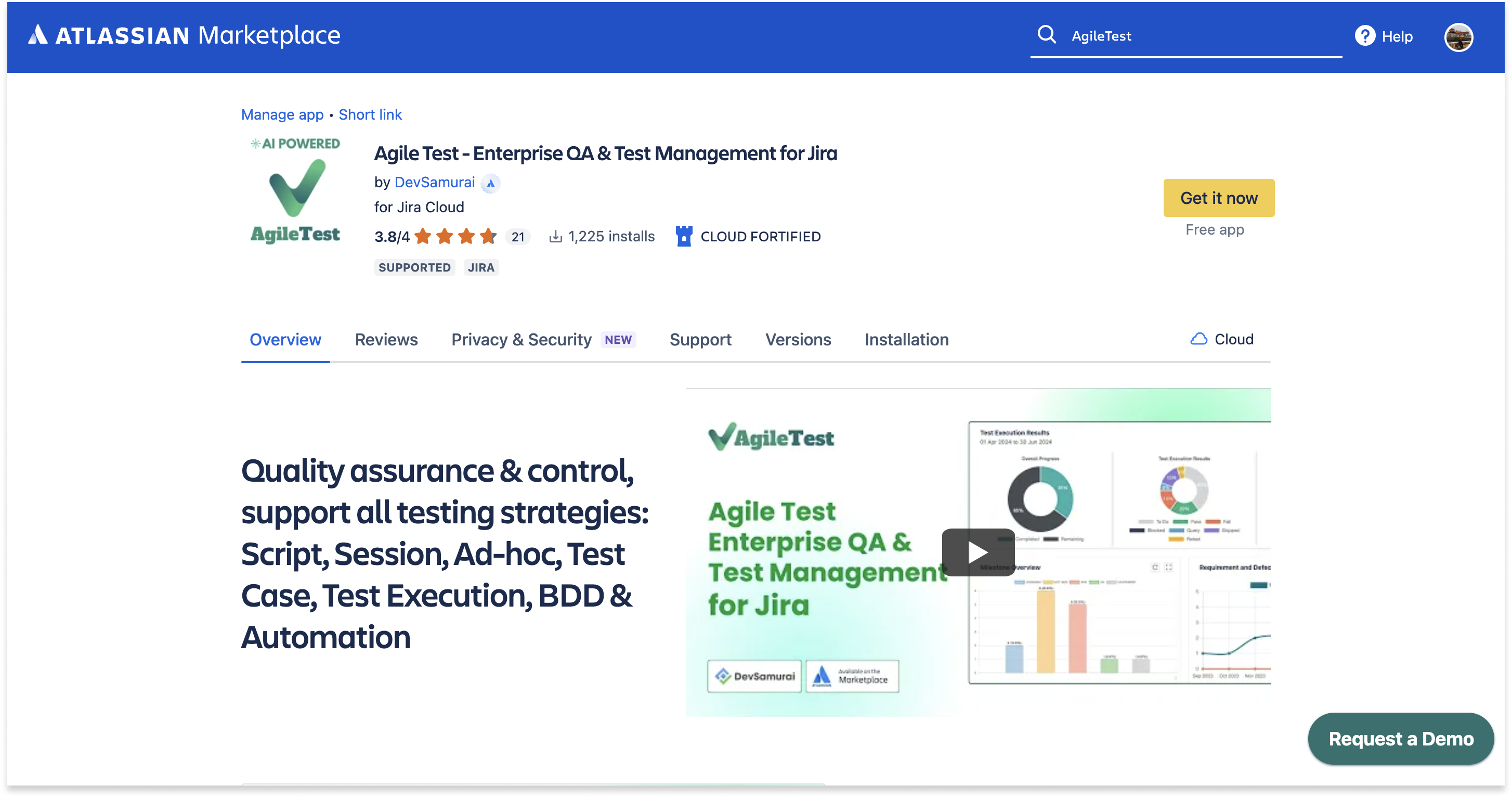The width and height of the screenshot is (1512, 798).
Task: Switch to the Reviews tab
Action: coord(386,339)
